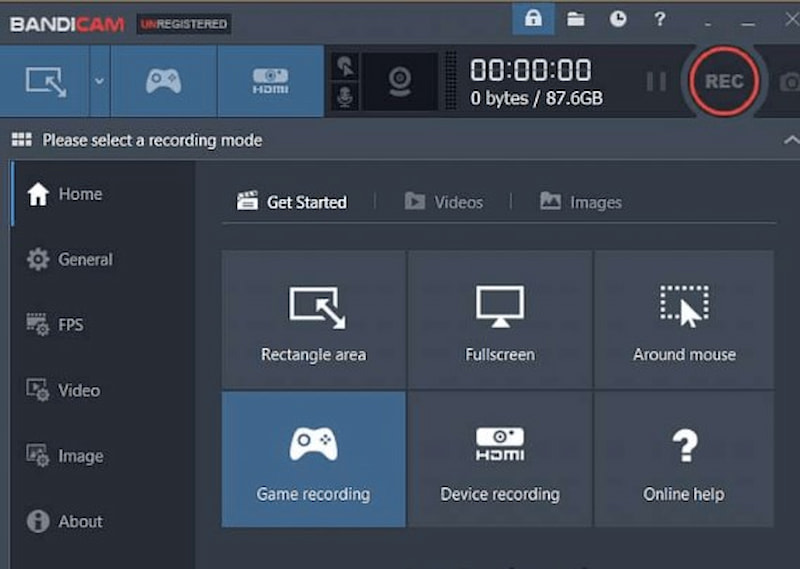Click the pause recording button
The image size is (800, 569).
(x=656, y=82)
